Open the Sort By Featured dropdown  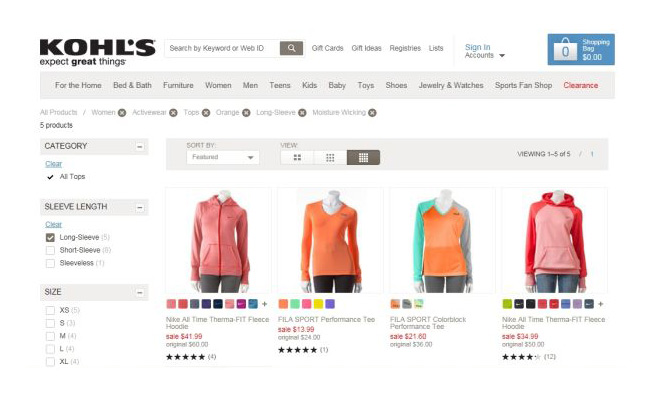point(222,157)
